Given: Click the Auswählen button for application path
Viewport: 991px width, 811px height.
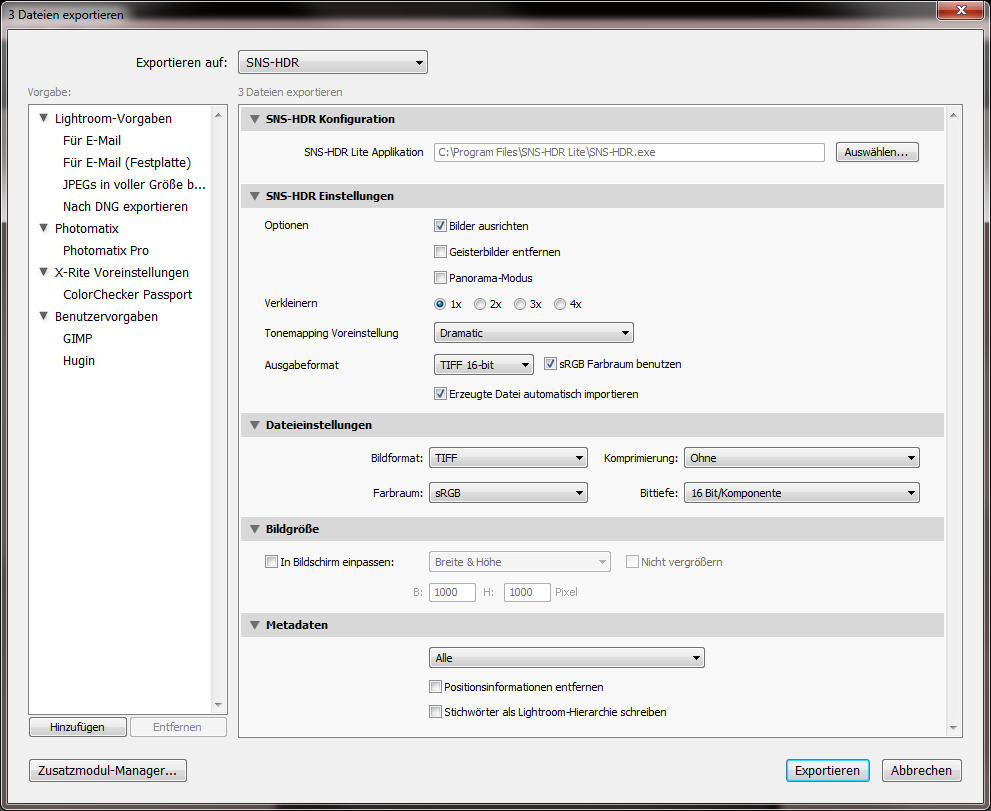Looking at the screenshot, I should (x=876, y=153).
